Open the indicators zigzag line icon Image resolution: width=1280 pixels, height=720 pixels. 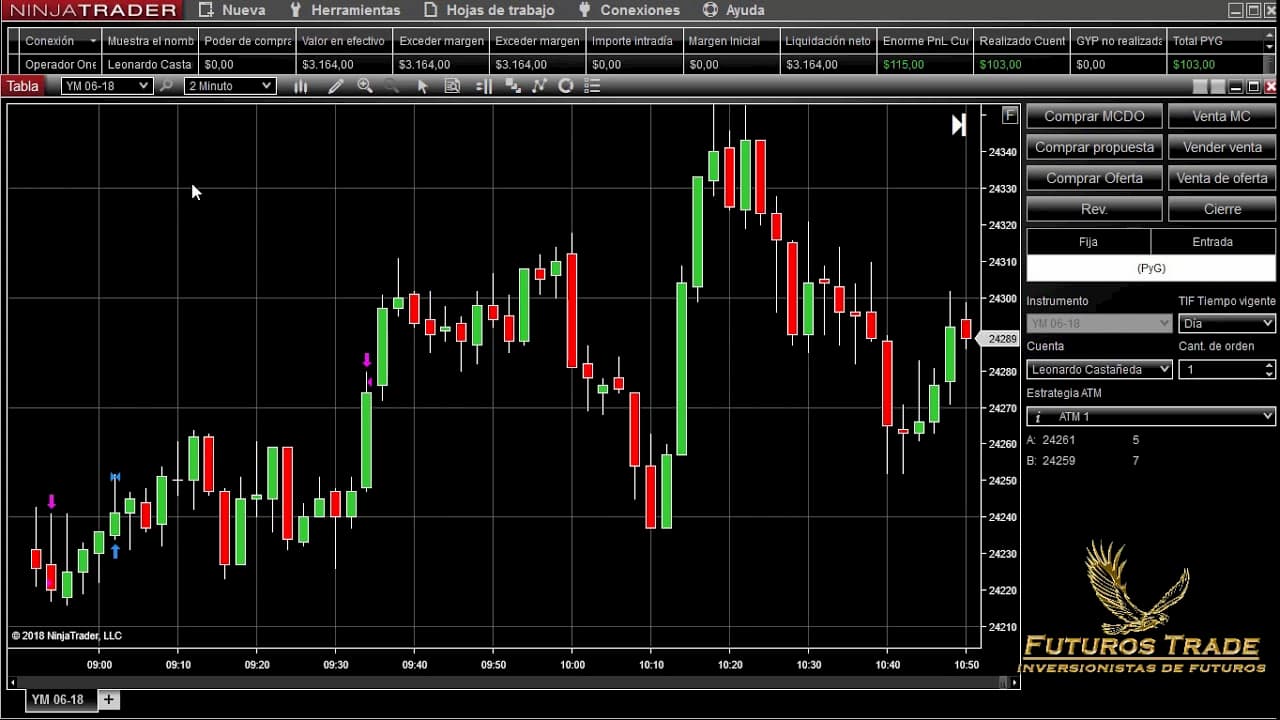click(540, 86)
